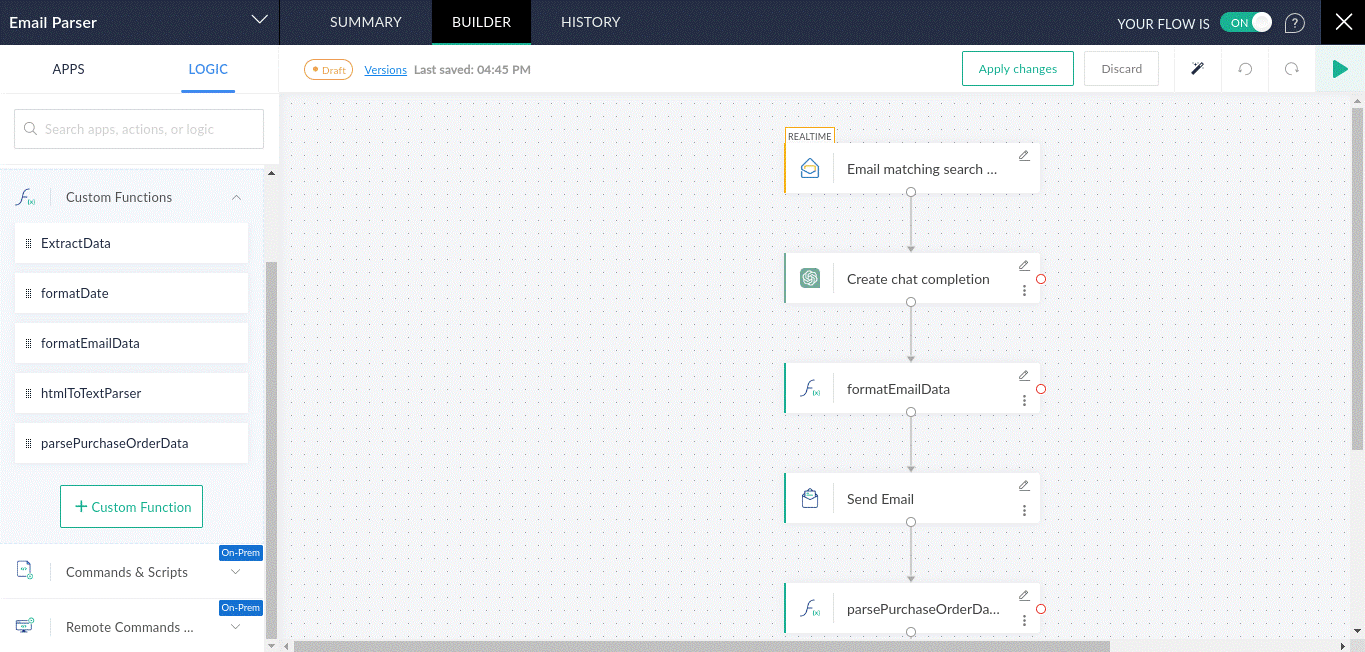This screenshot has width=1365, height=652.
Task: Click the horizontal scrollbar under the canvas
Action: [700, 646]
